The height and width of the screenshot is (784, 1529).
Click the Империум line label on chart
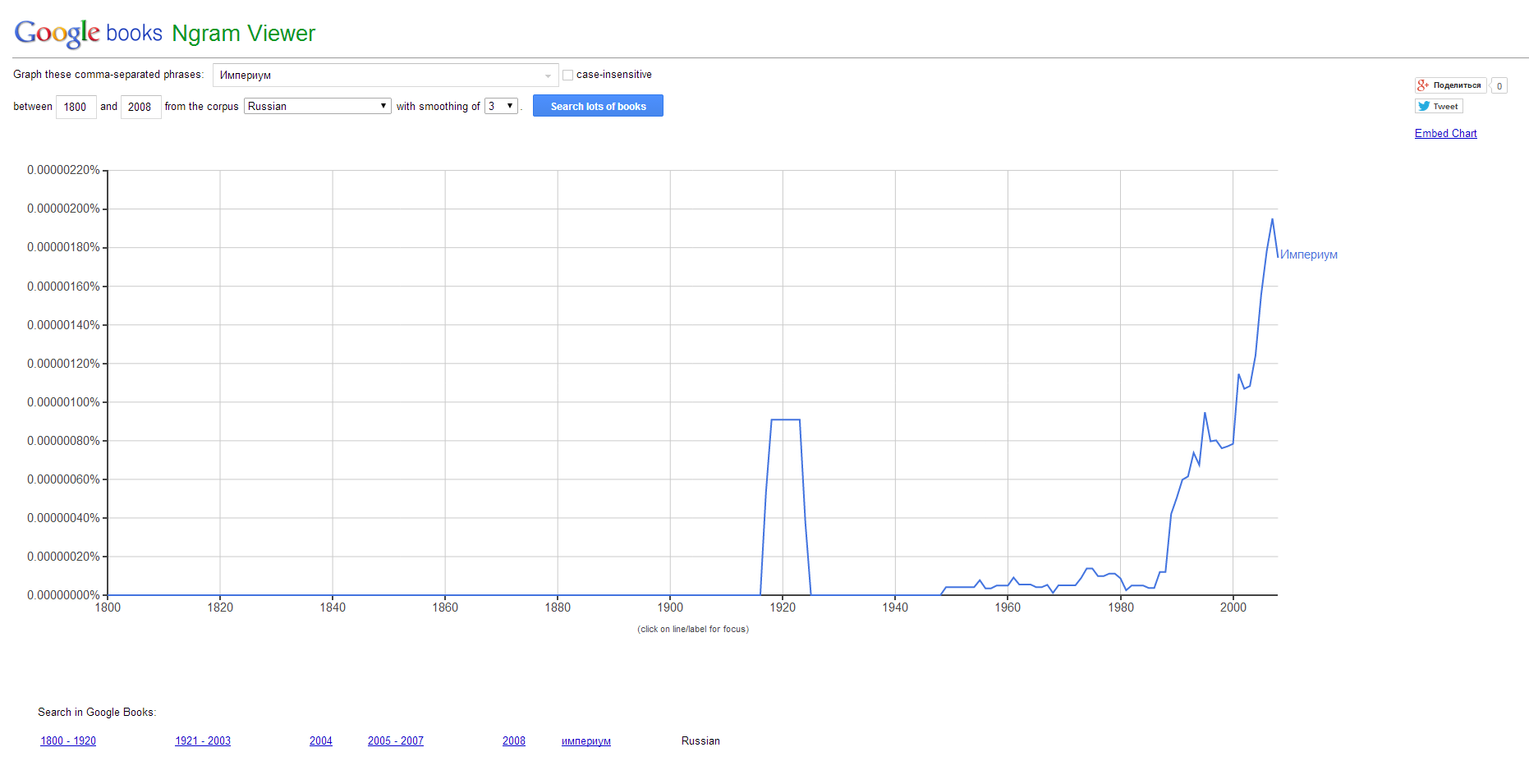coord(1309,254)
